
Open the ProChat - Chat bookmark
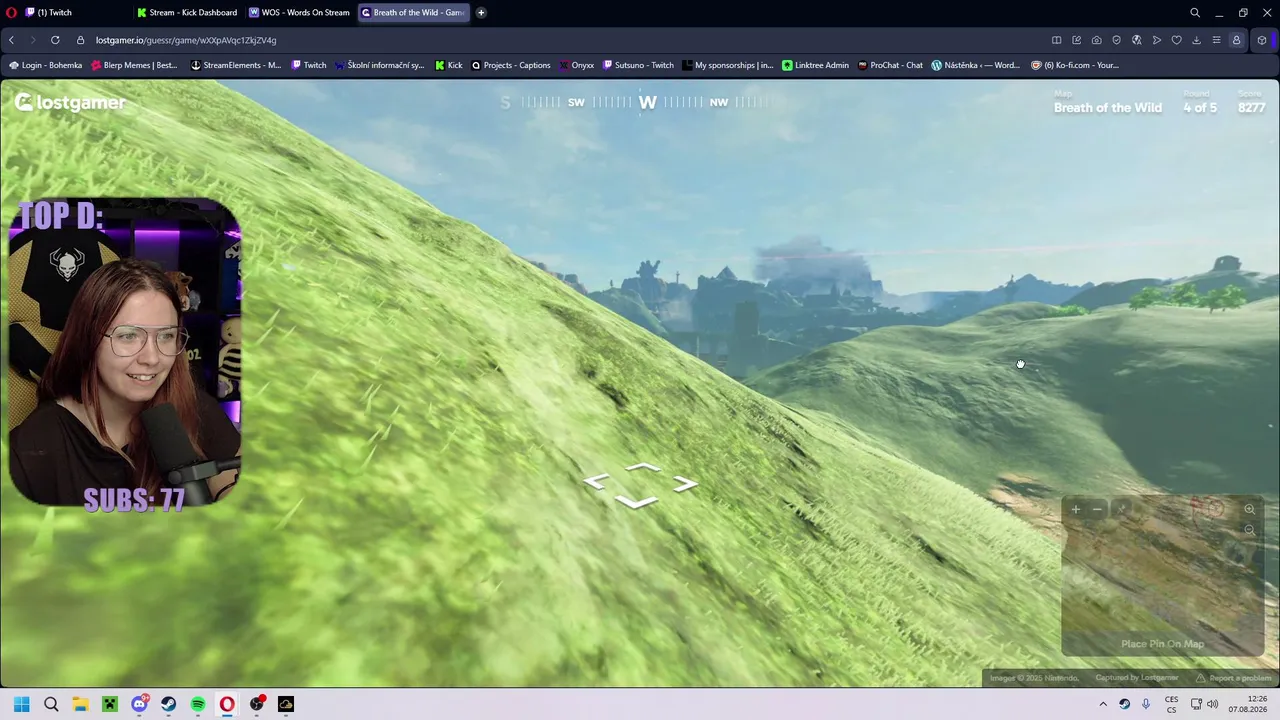(890, 65)
